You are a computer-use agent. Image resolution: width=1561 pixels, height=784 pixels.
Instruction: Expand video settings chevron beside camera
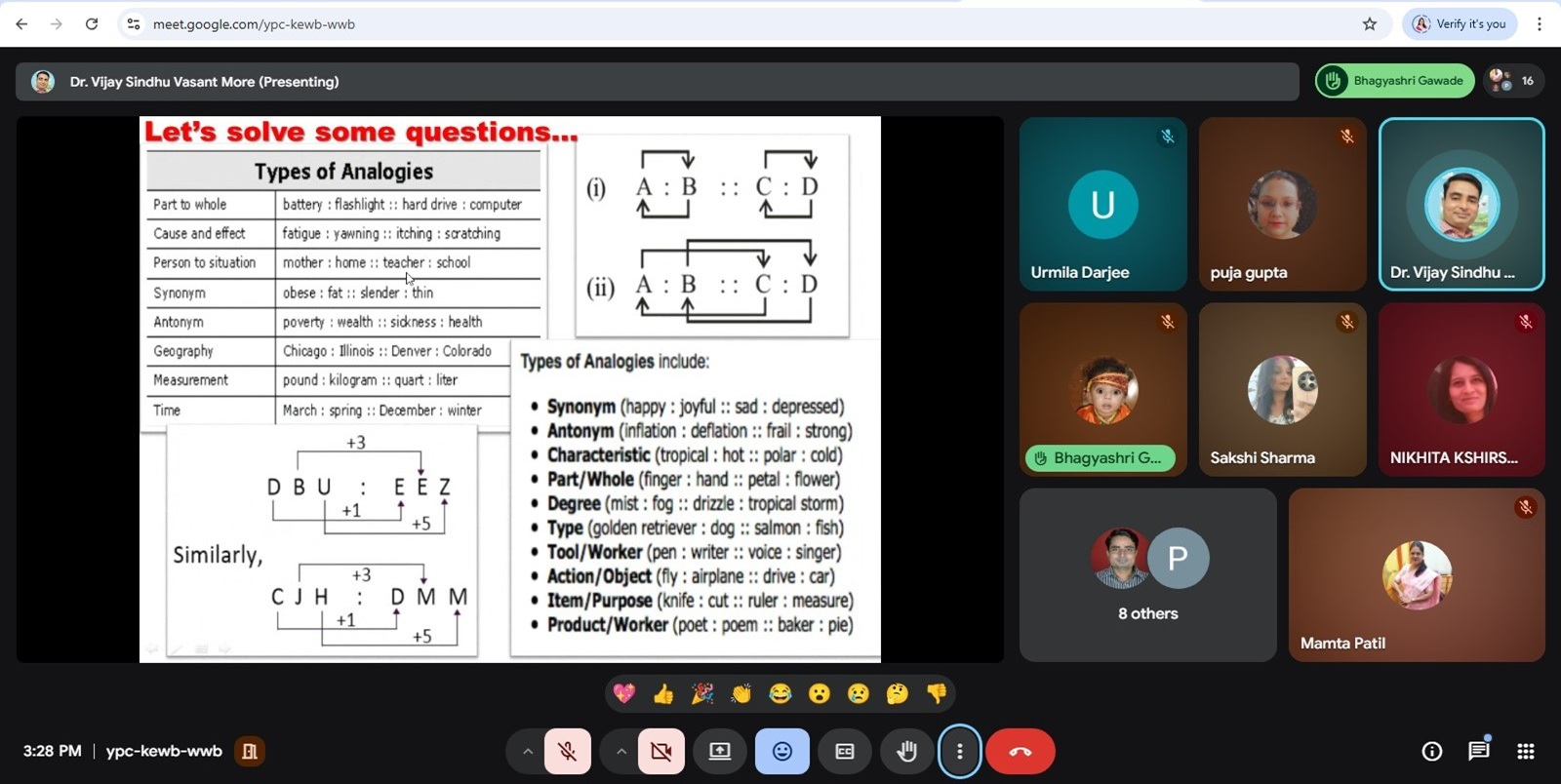coord(620,751)
